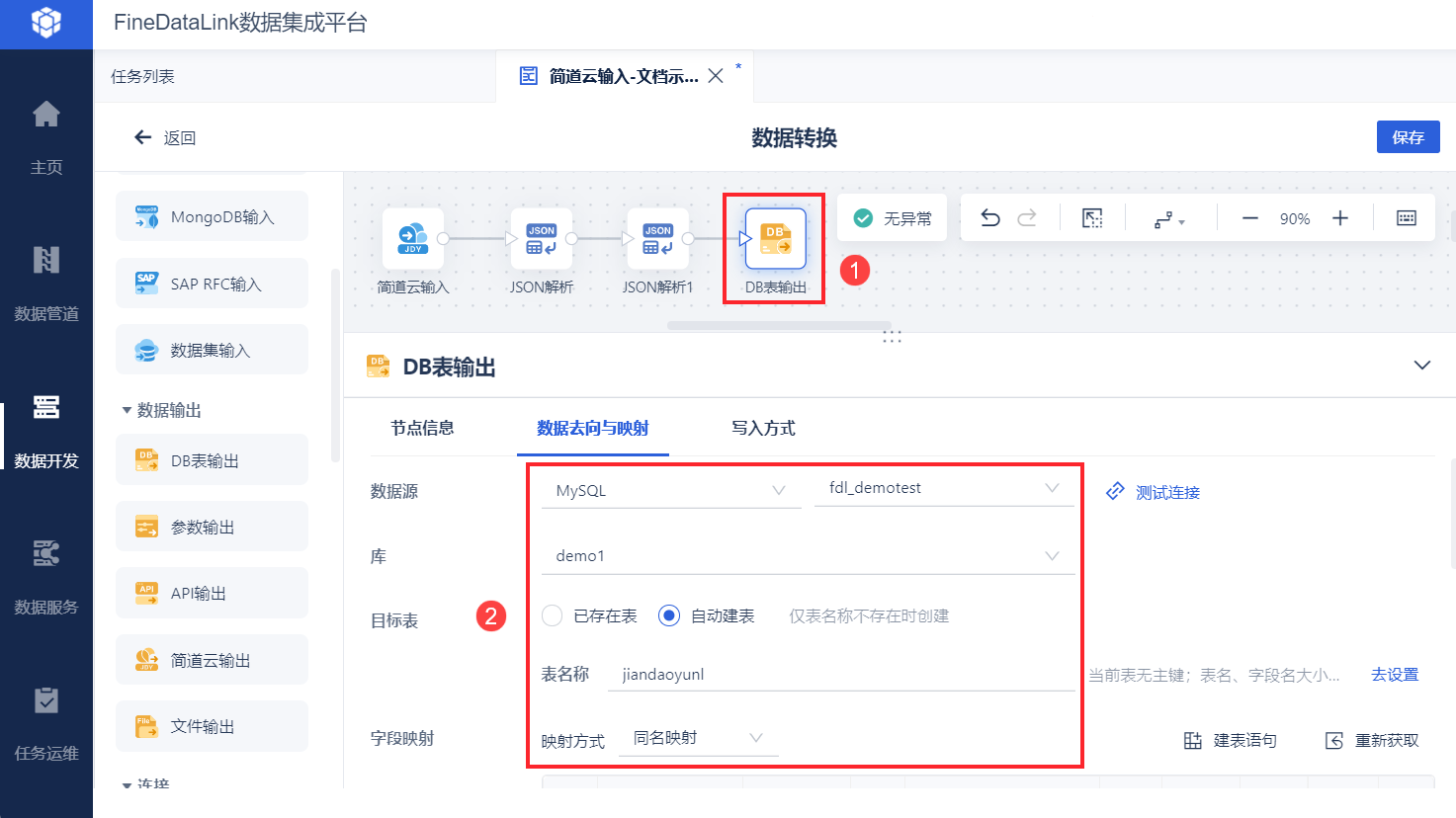This screenshot has width=1456, height=818.
Task: Click the 保存 save button
Action: click(x=1409, y=137)
